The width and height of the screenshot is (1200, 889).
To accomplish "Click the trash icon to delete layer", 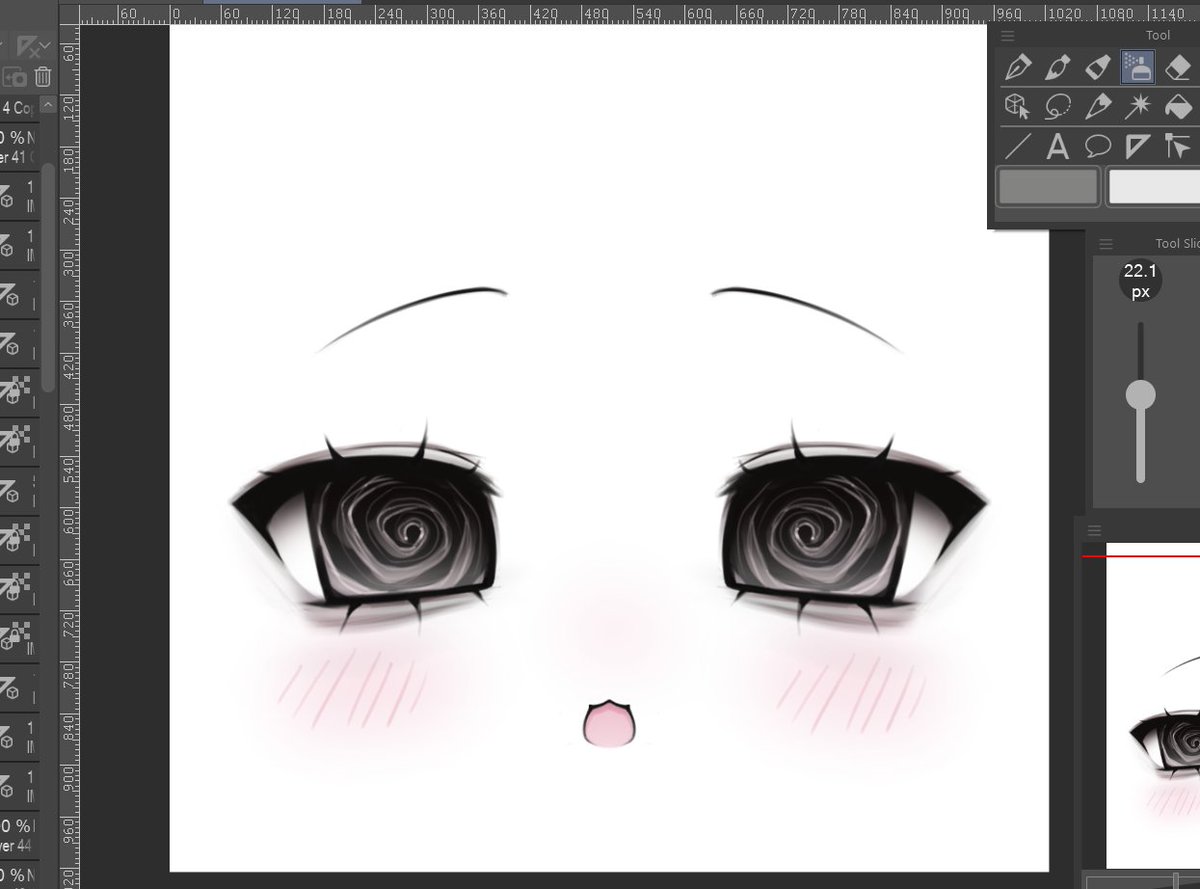I will [43, 77].
